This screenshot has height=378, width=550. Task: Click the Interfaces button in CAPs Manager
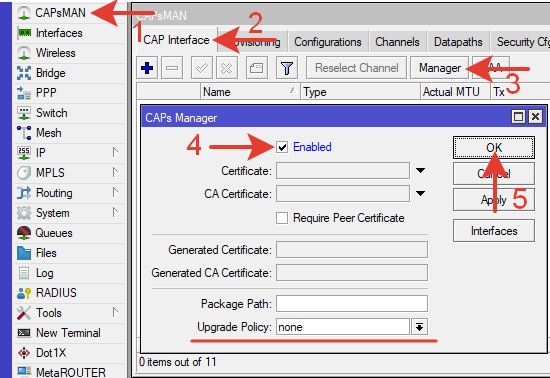pyautogui.click(x=494, y=231)
